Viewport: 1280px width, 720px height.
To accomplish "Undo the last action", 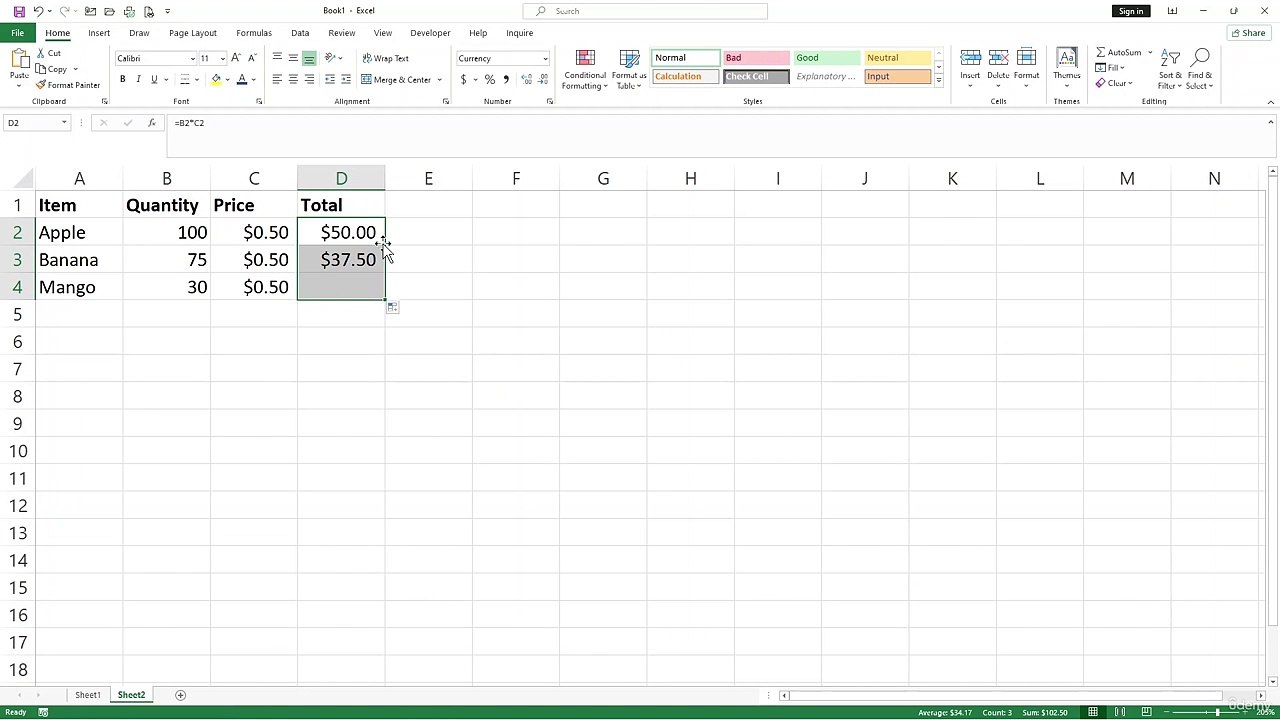I will click(38, 11).
